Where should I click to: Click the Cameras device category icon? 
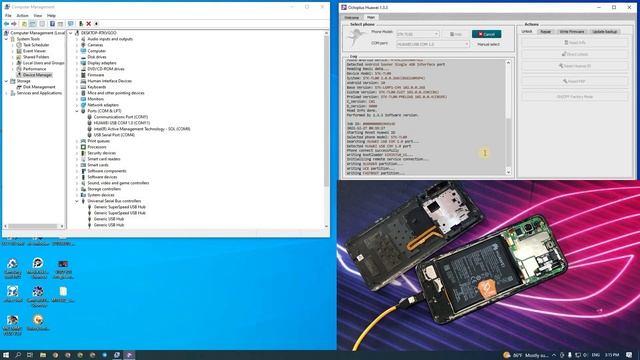pos(83,45)
